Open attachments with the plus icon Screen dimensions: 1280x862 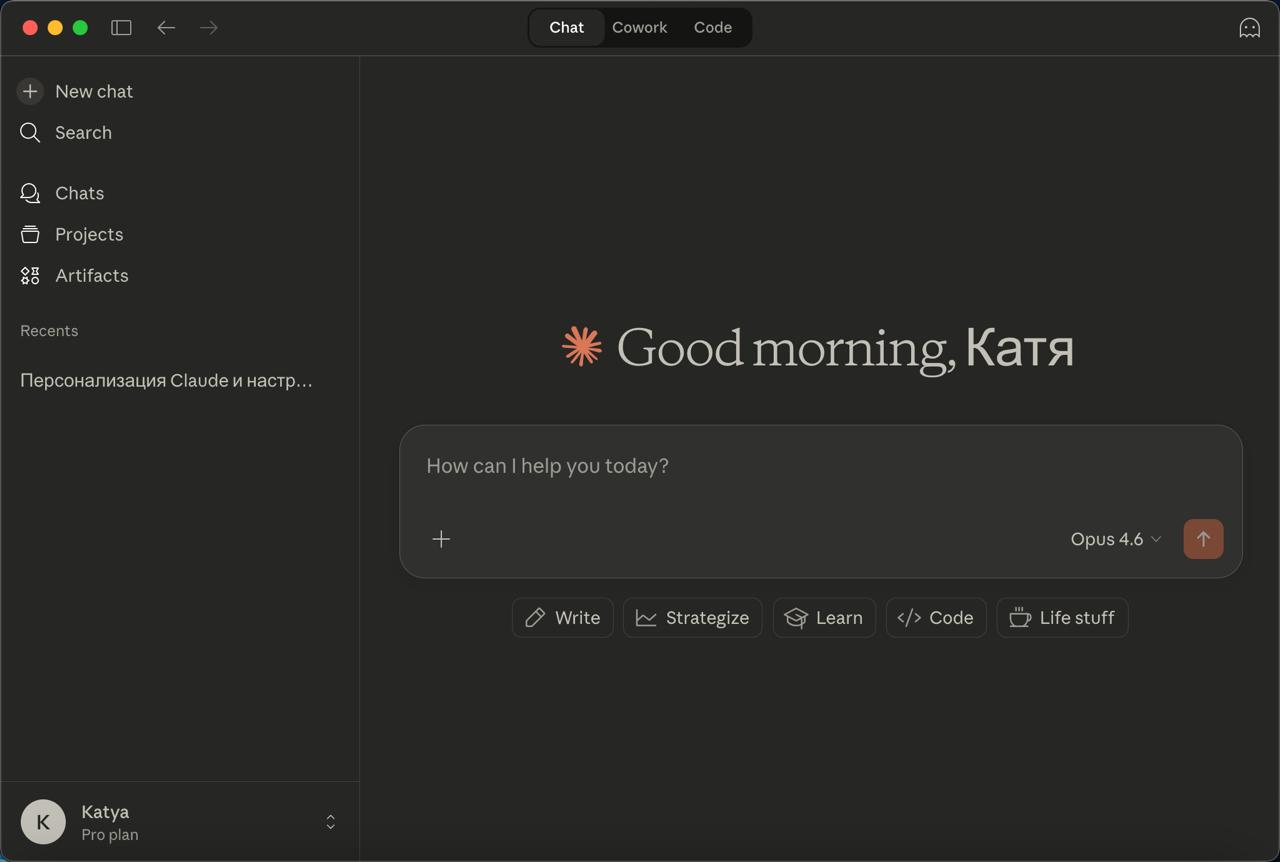coord(441,539)
